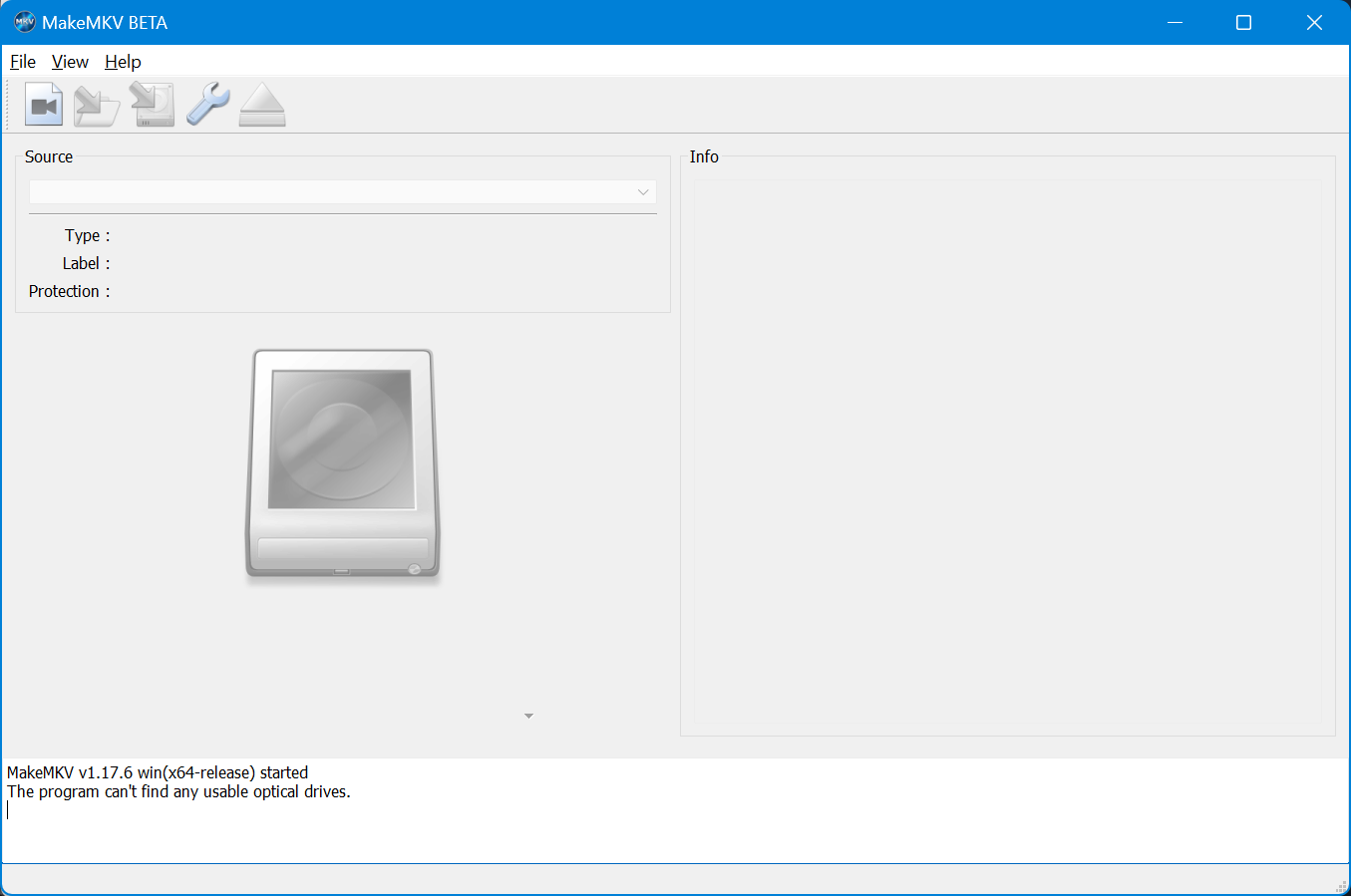This screenshot has height=896, width=1351.
Task: Click the small arrow below drive image
Action: pos(528,716)
